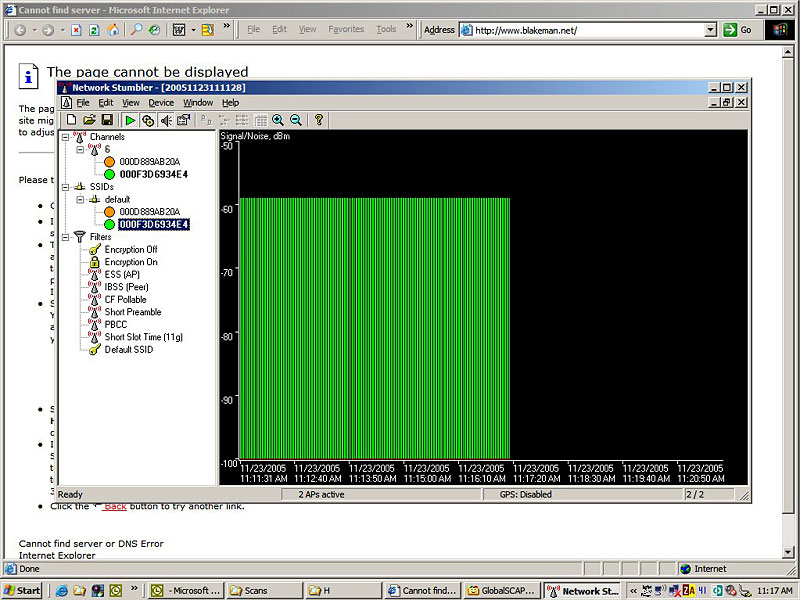Toggle the audio feedback speaker button
Screen dimensions: 800x600
pos(166,120)
